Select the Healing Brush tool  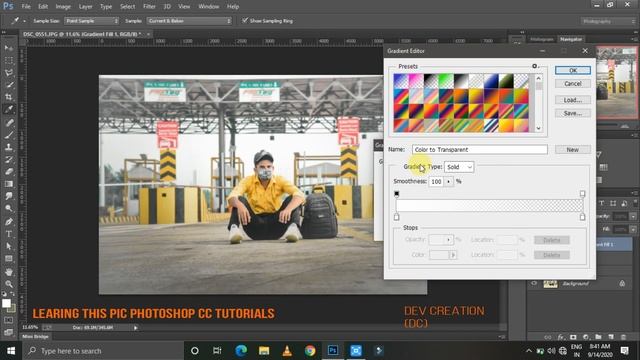[9, 122]
